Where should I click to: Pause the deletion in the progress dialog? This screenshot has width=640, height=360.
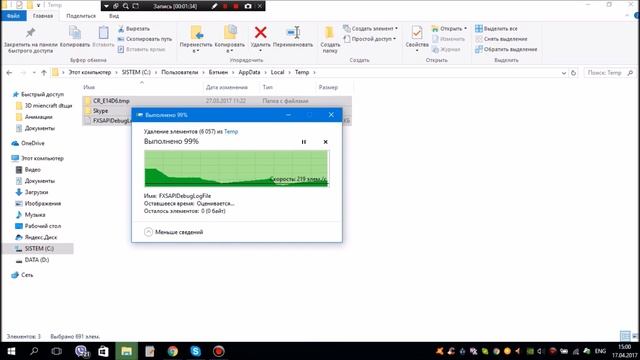(304, 142)
